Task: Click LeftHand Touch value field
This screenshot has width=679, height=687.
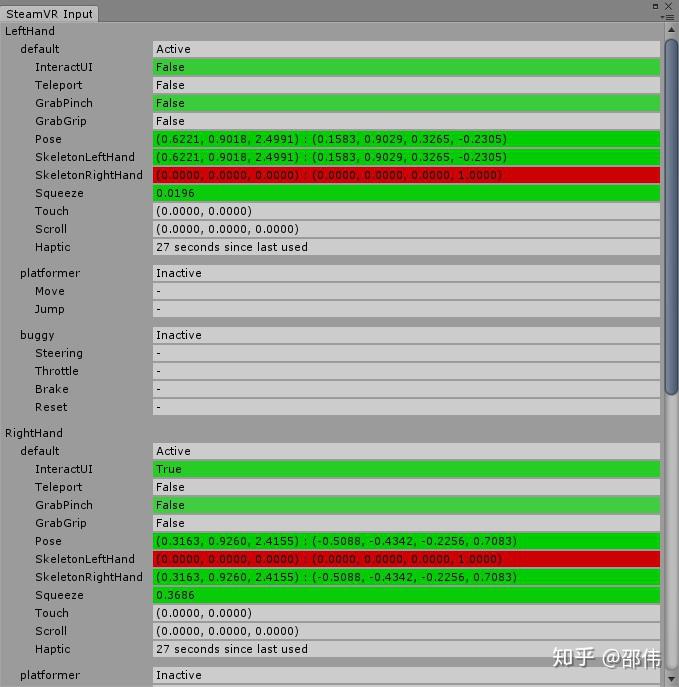Action: tap(406, 211)
